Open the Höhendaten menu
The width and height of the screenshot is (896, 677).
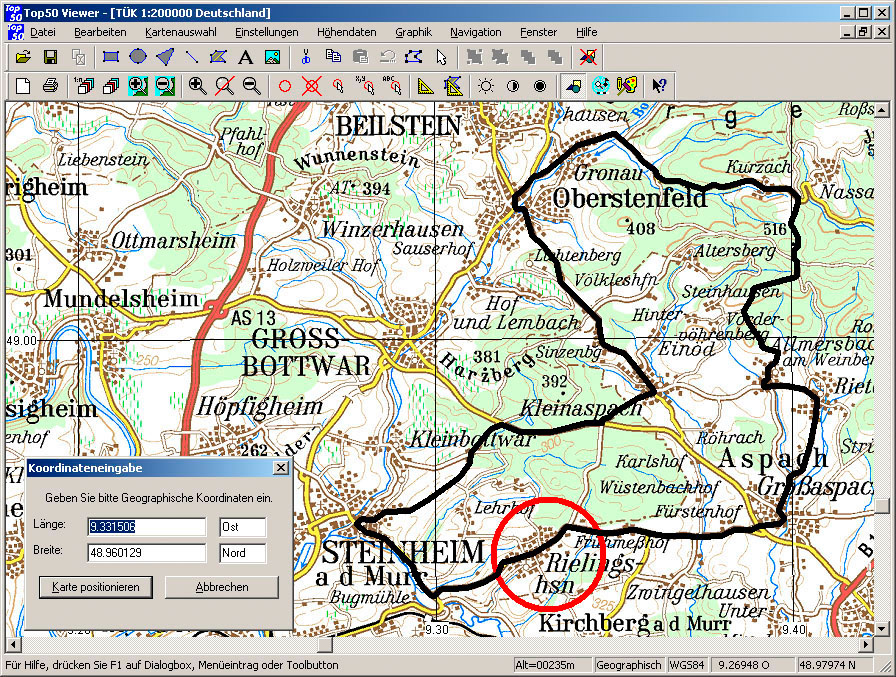pos(348,32)
